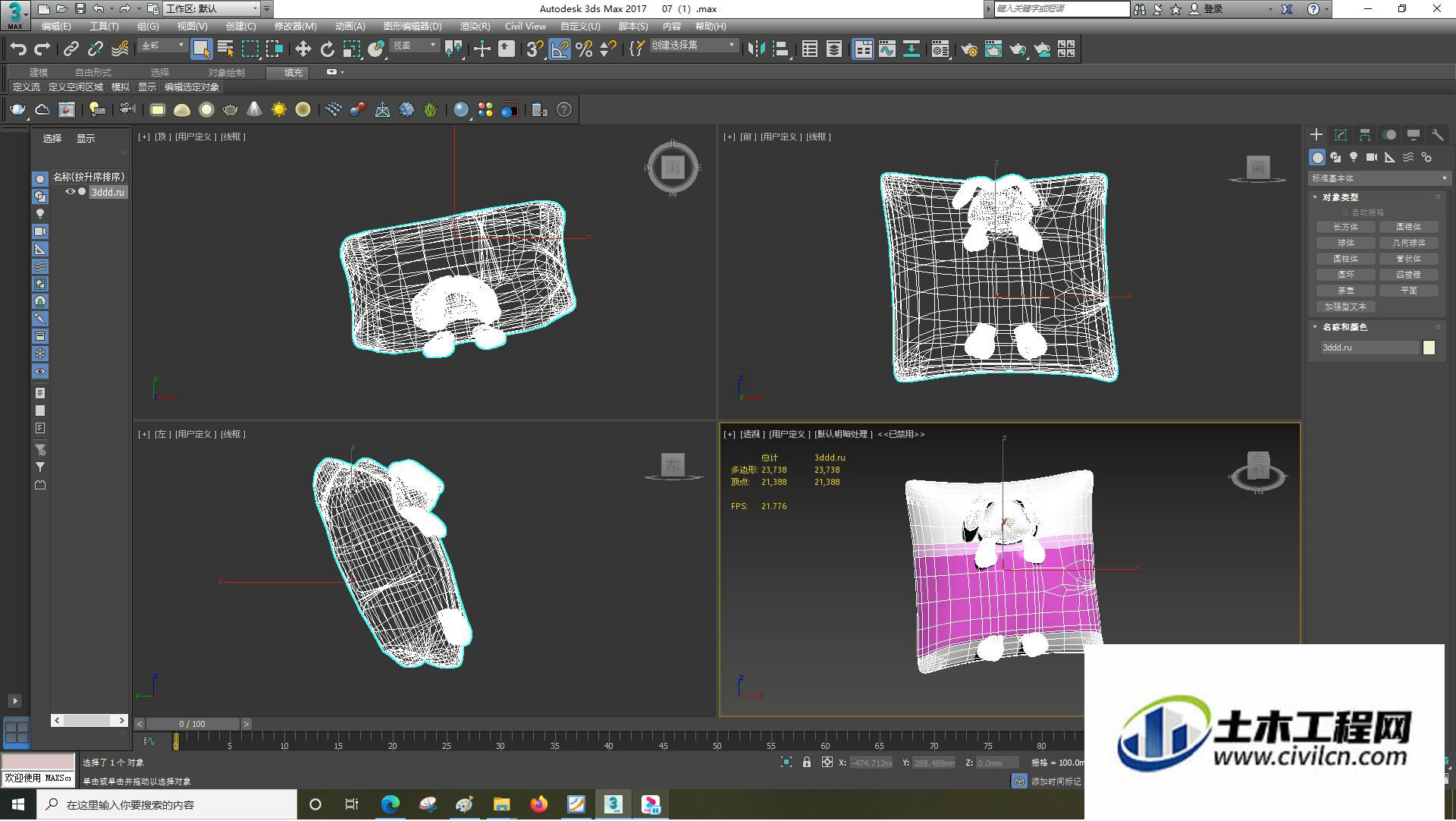Click the 加强型文本 text button
This screenshot has height=821, width=1456.
pos(1346,307)
